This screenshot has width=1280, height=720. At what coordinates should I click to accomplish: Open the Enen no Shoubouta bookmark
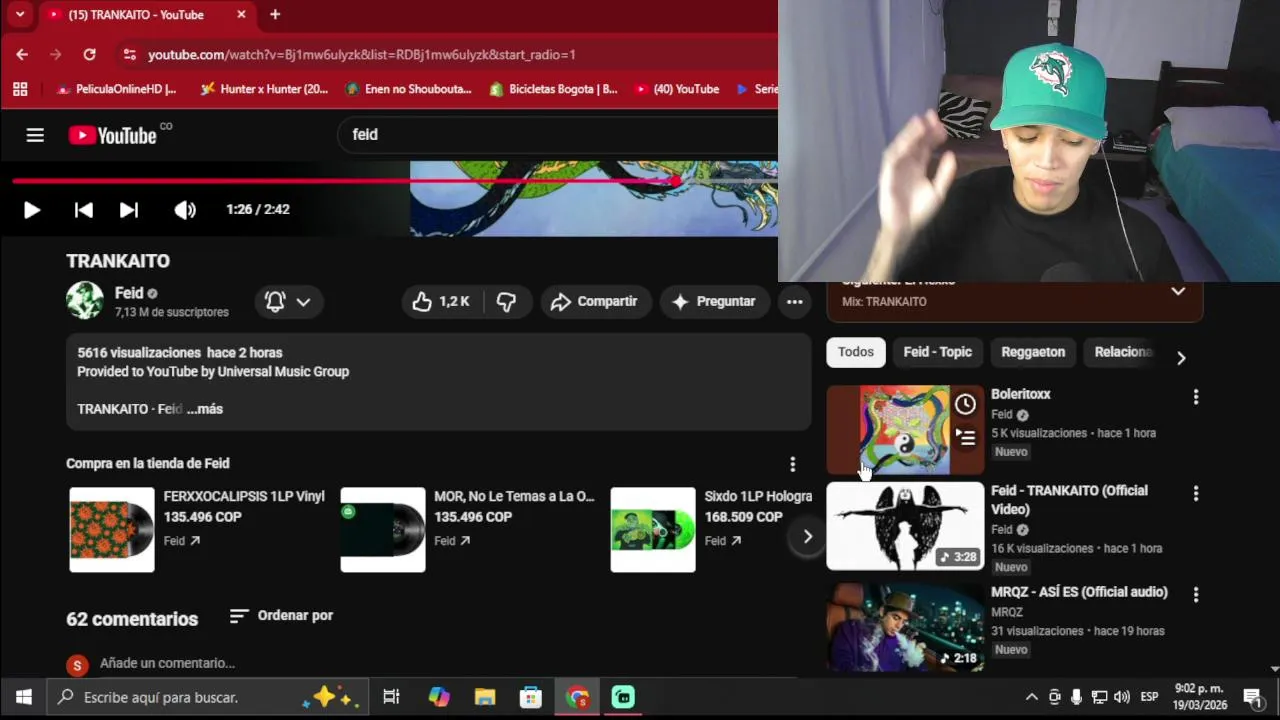(x=408, y=89)
